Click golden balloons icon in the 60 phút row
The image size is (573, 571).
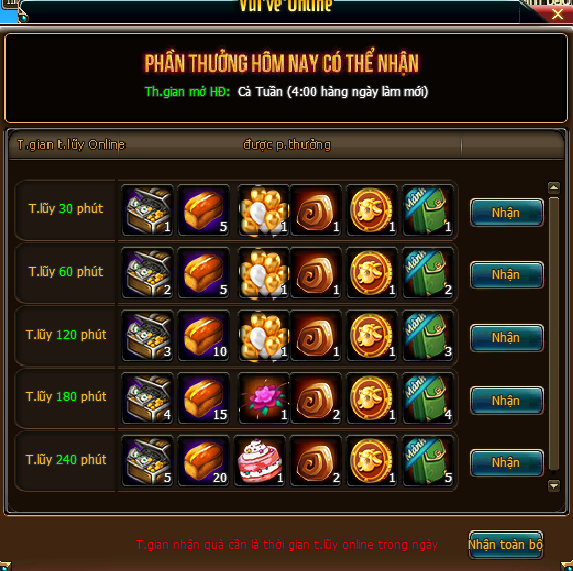click(x=263, y=273)
